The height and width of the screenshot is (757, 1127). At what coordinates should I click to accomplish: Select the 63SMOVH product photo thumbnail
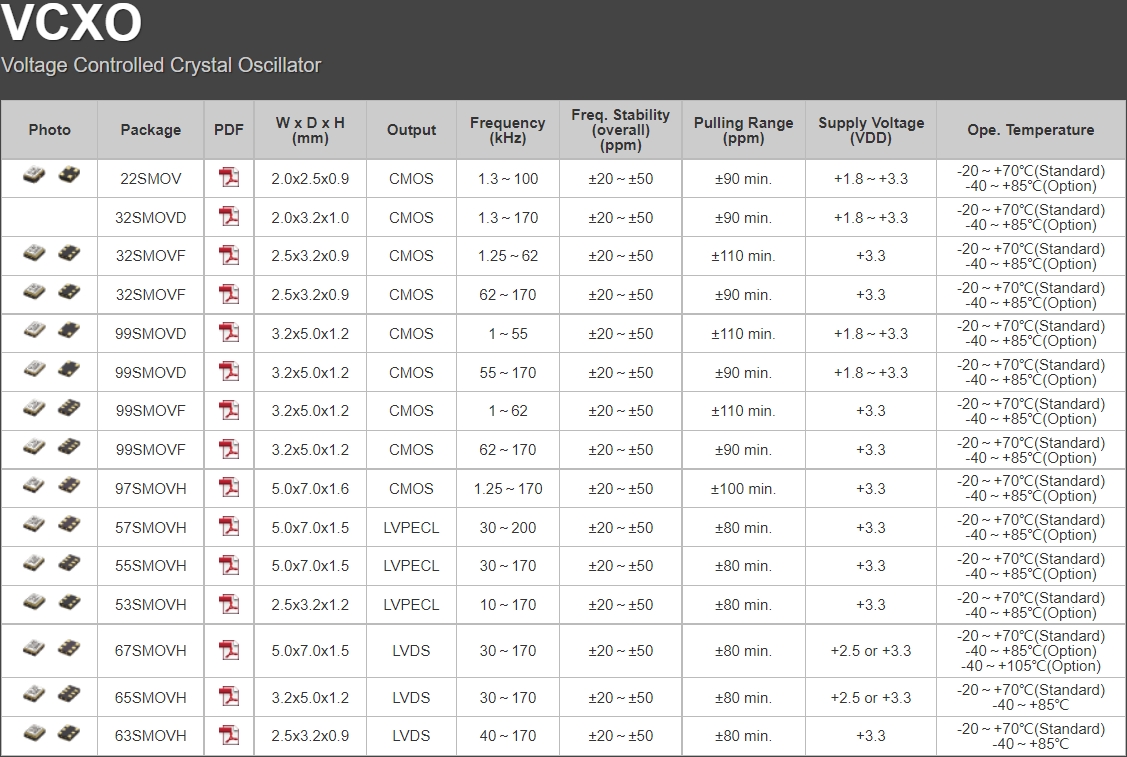(x=50, y=733)
